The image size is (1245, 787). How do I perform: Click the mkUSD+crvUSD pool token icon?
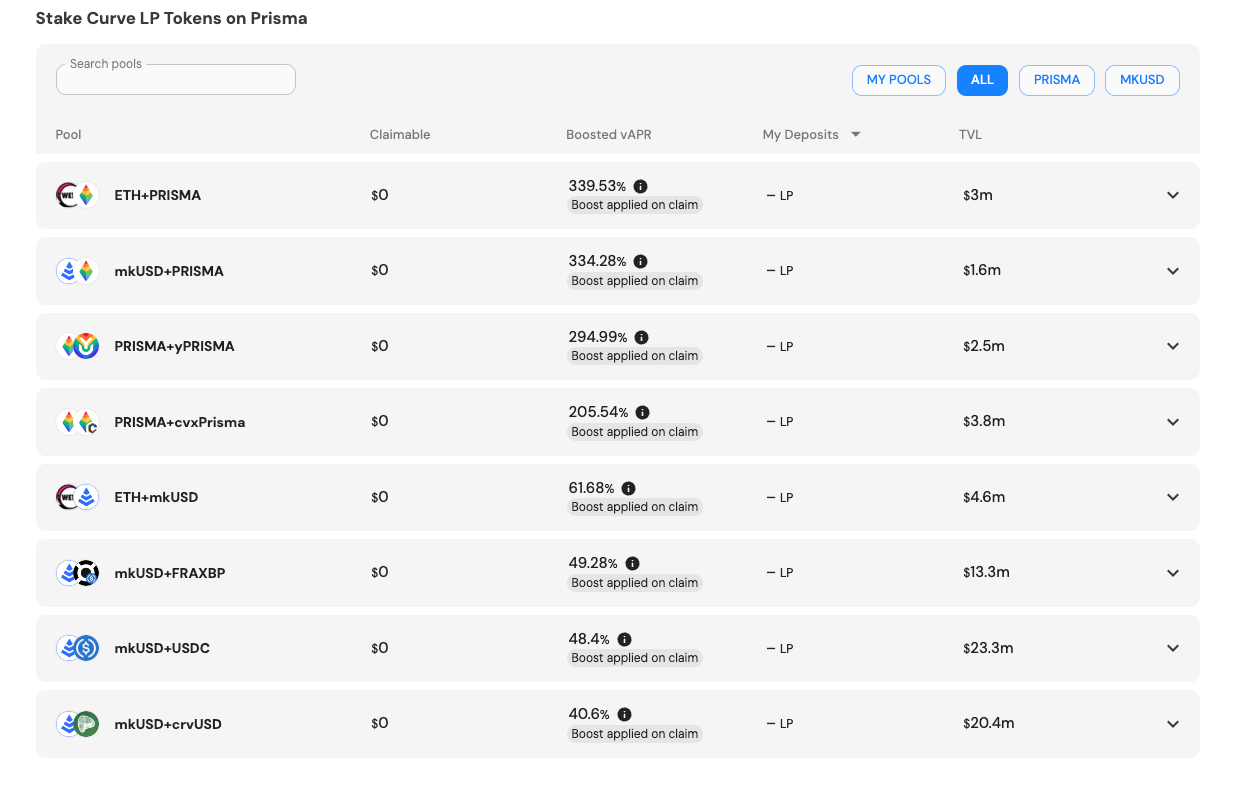coord(77,724)
